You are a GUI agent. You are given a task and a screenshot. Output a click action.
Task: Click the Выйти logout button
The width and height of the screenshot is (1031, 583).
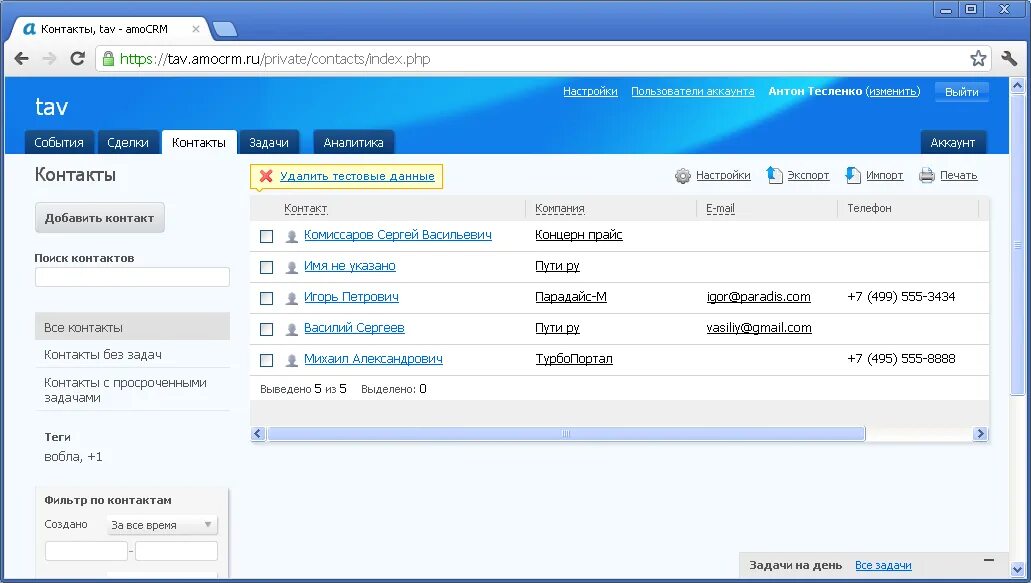[x=962, y=91]
